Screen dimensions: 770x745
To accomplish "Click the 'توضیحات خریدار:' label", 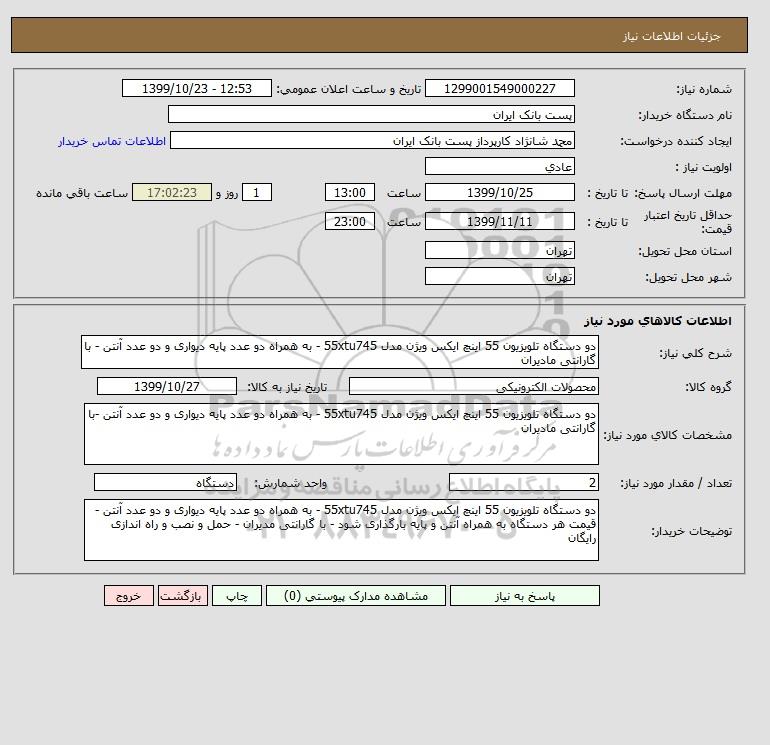I will [691, 531].
